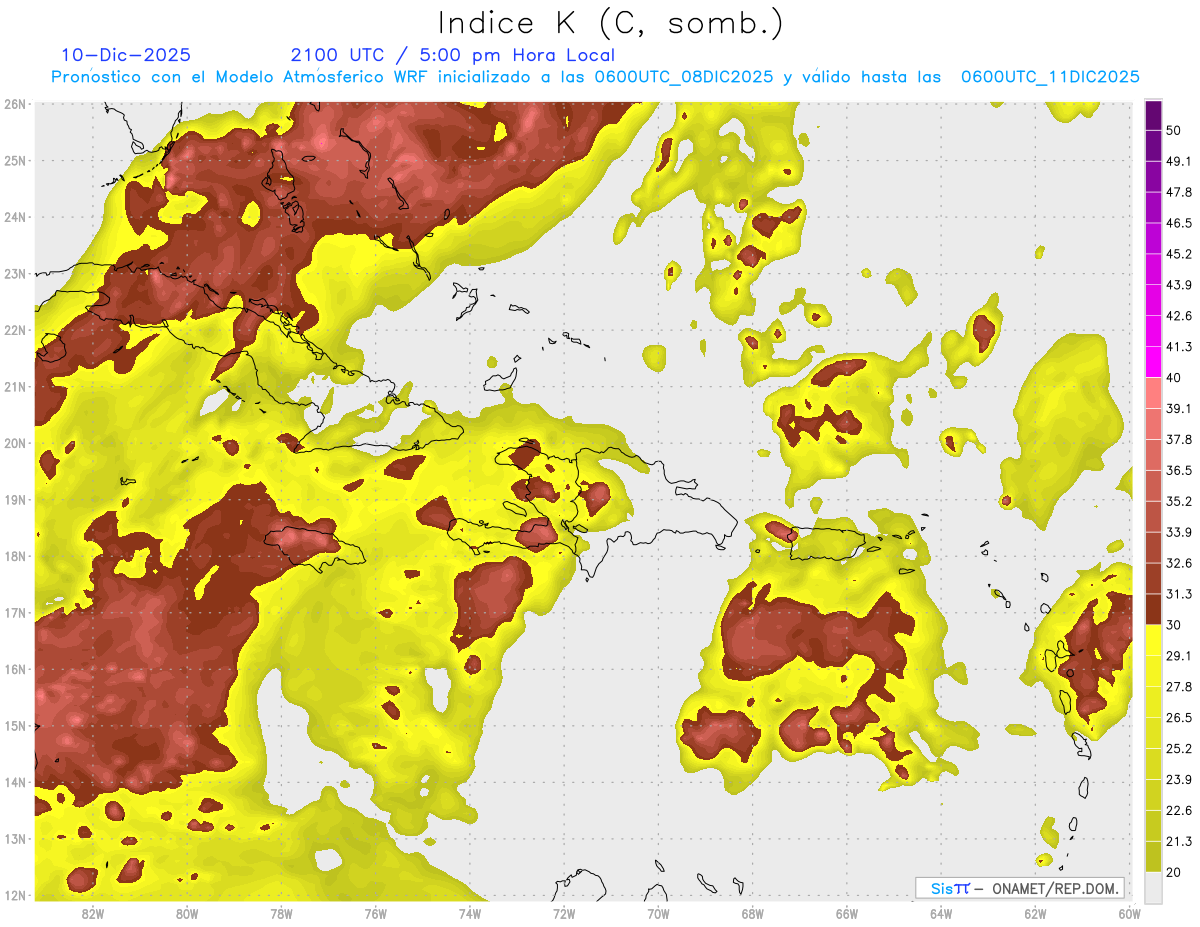Viewport: 1200px width, 927px height.
Task: Click the latitude label "13N"
Action: point(15,838)
